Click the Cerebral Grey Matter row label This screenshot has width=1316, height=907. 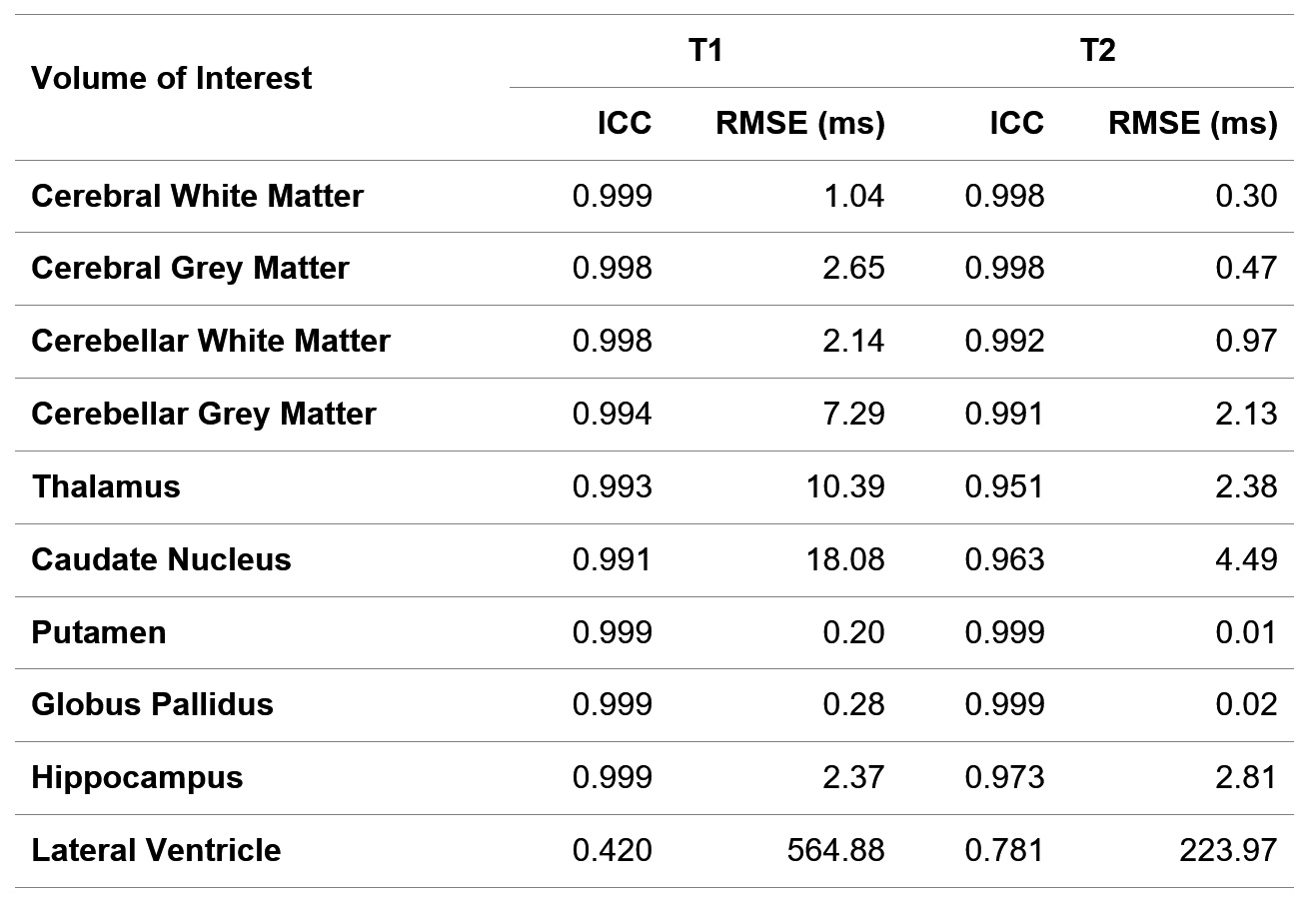pyautogui.click(x=191, y=268)
